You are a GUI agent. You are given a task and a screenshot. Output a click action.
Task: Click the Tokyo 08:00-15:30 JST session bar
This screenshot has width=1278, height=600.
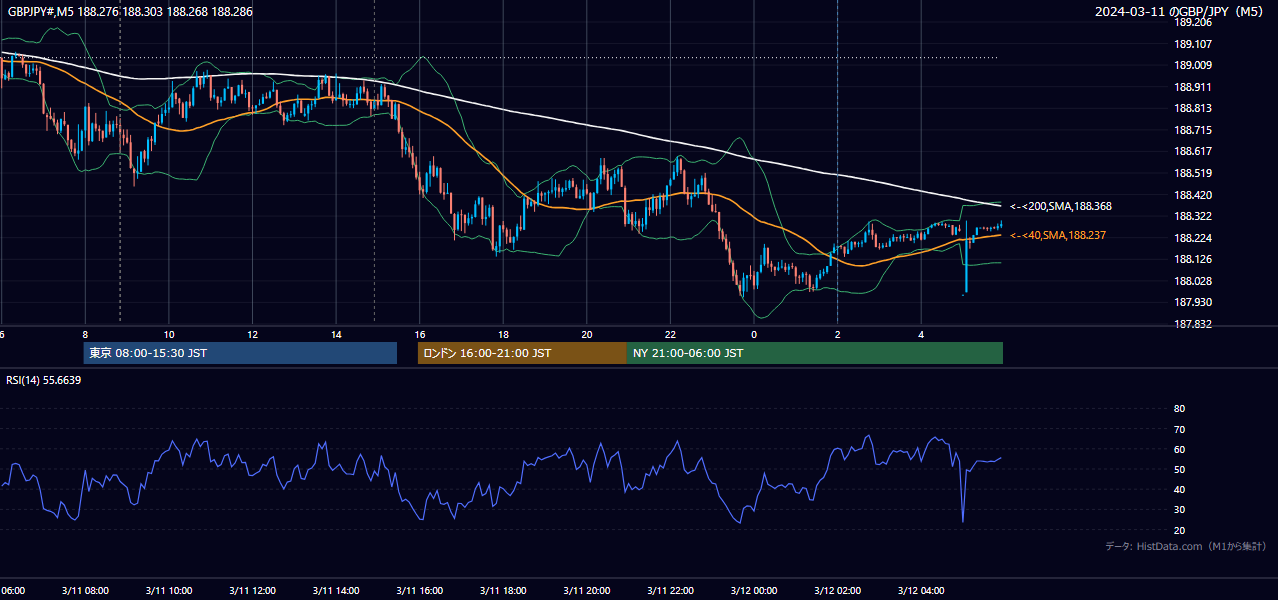tap(240, 353)
